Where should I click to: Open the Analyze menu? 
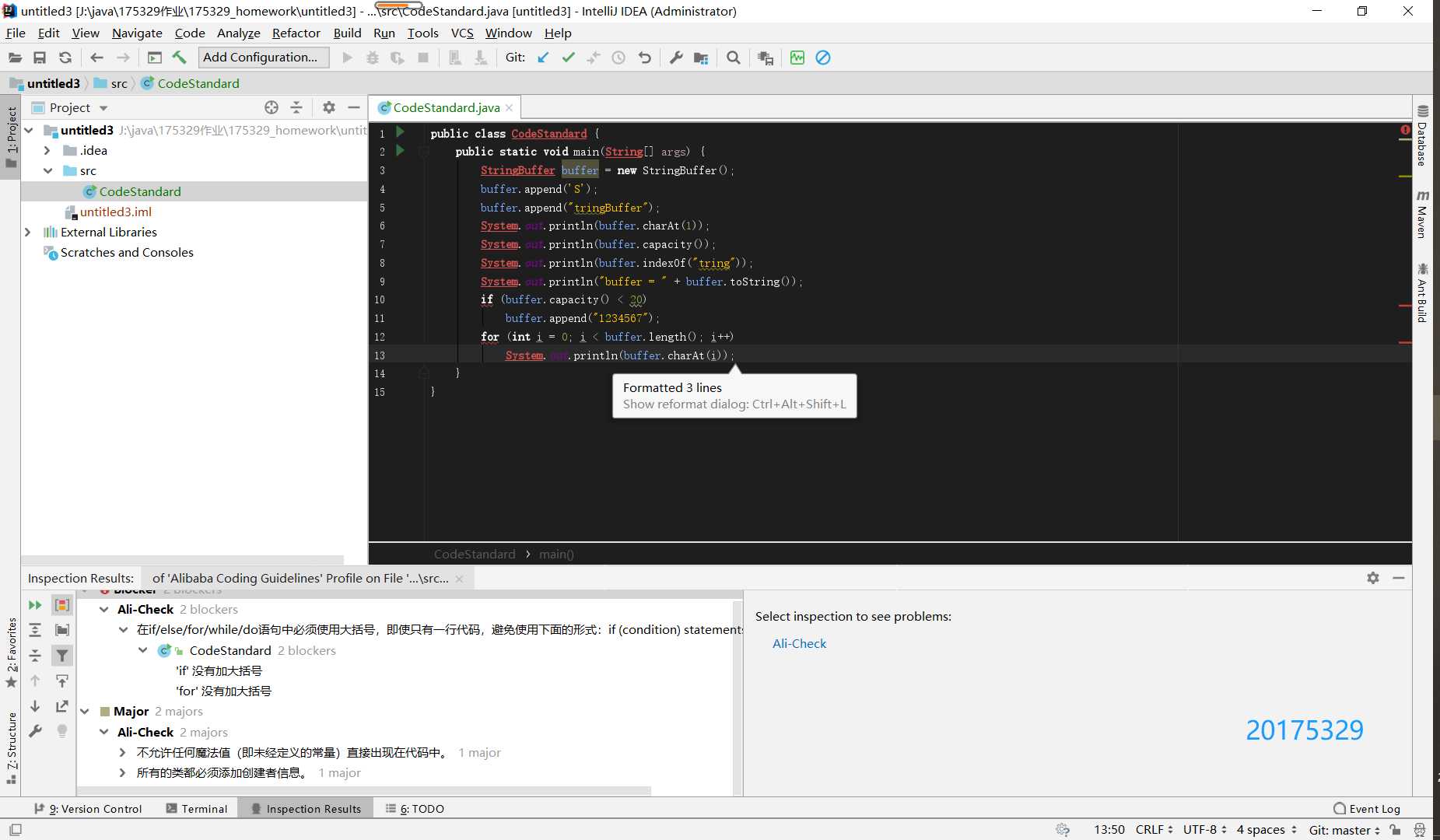tap(238, 33)
